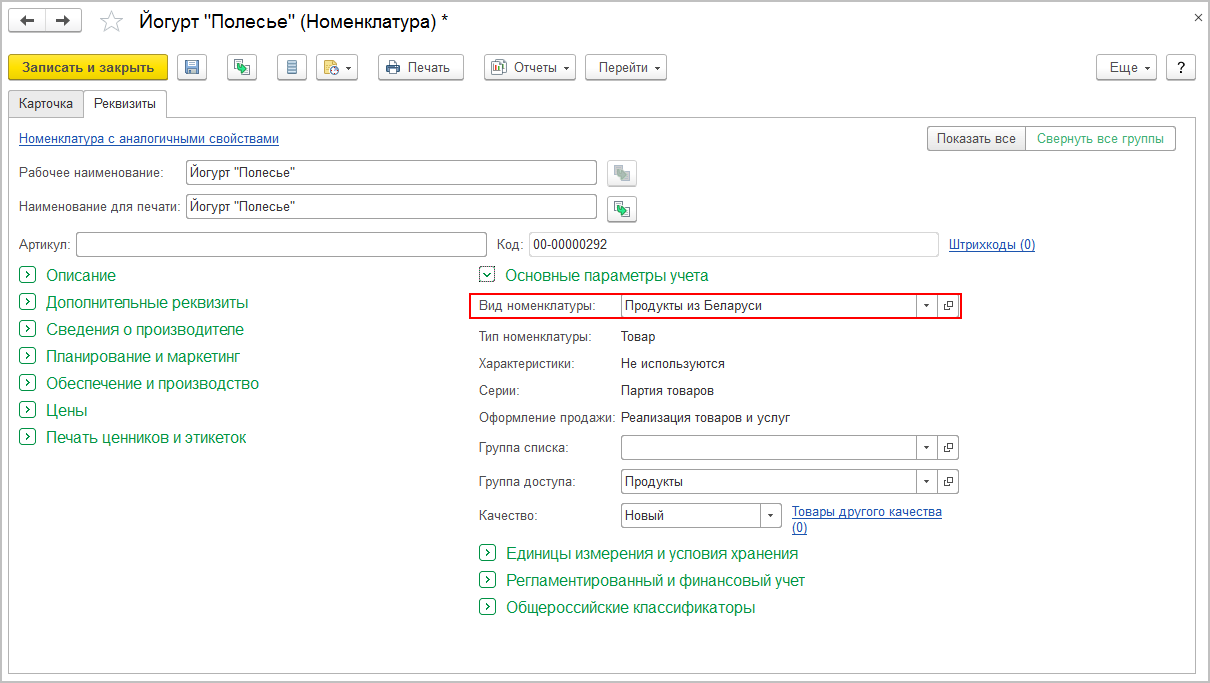The height and width of the screenshot is (683, 1210).
Task: Click the green copy icon next to Save
Action: pyautogui.click(x=241, y=67)
